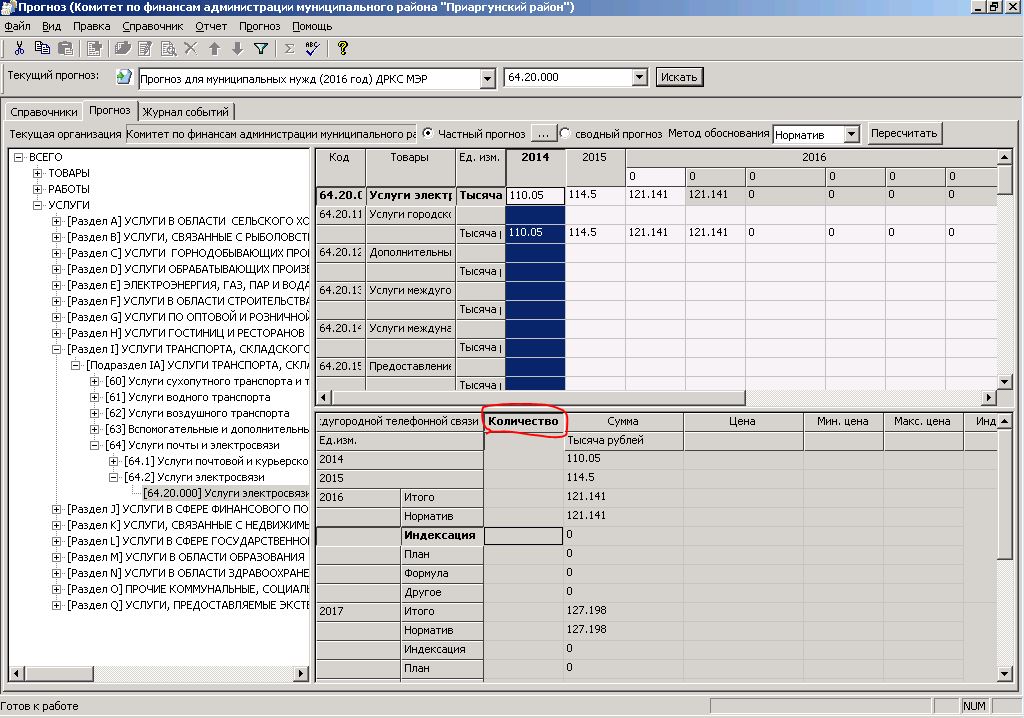Open the Справочник menu

(x=153, y=26)
